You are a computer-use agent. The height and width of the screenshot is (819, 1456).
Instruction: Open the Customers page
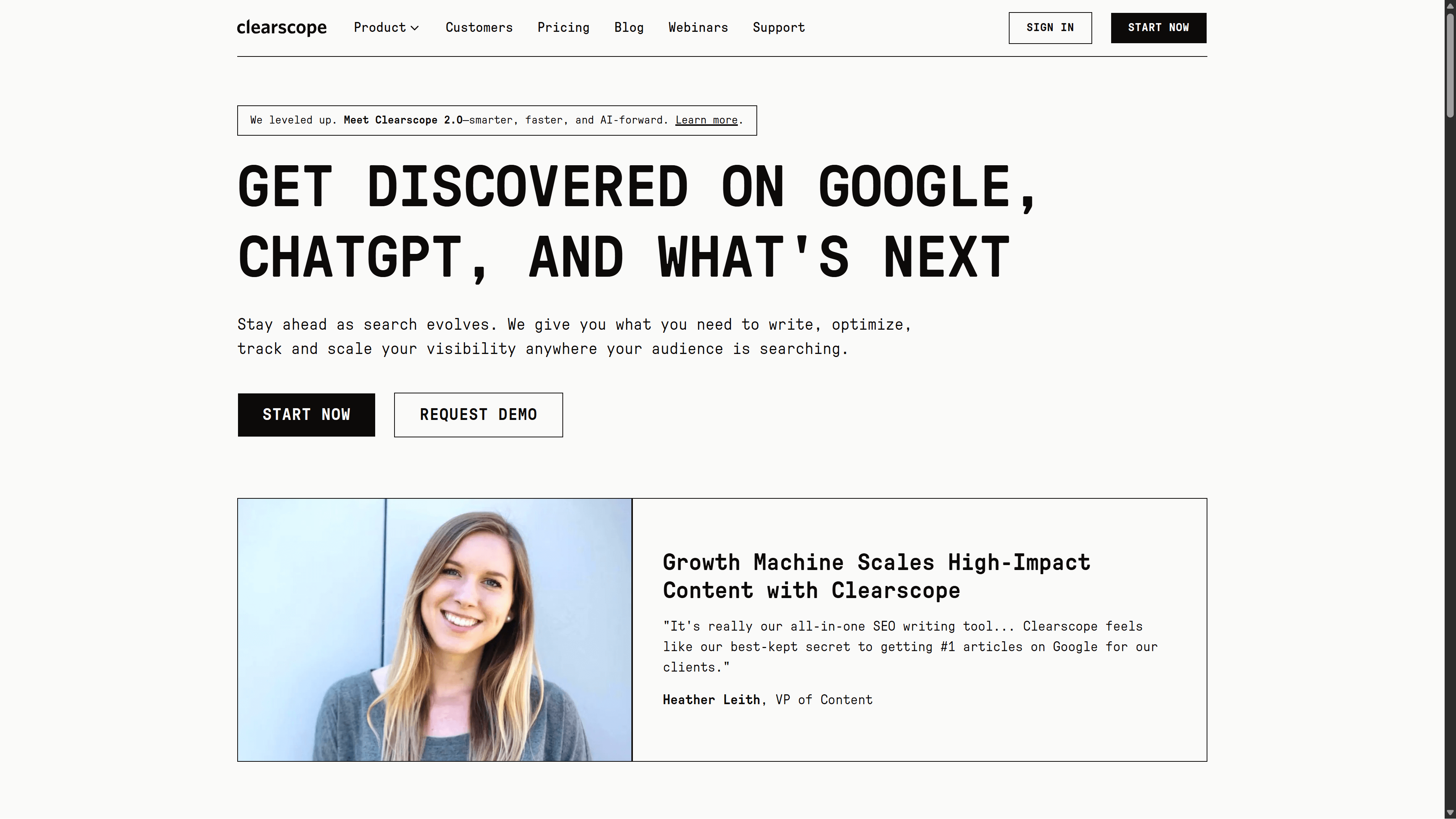[x=479, y=27]
